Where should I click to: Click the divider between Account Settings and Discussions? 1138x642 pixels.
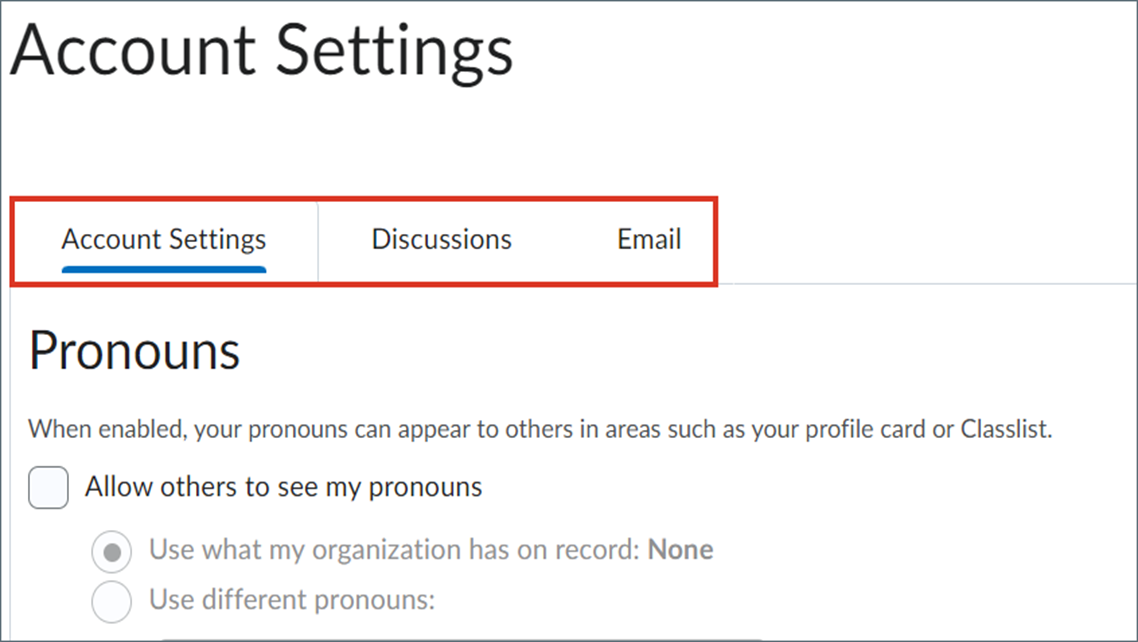pos(318,242)
